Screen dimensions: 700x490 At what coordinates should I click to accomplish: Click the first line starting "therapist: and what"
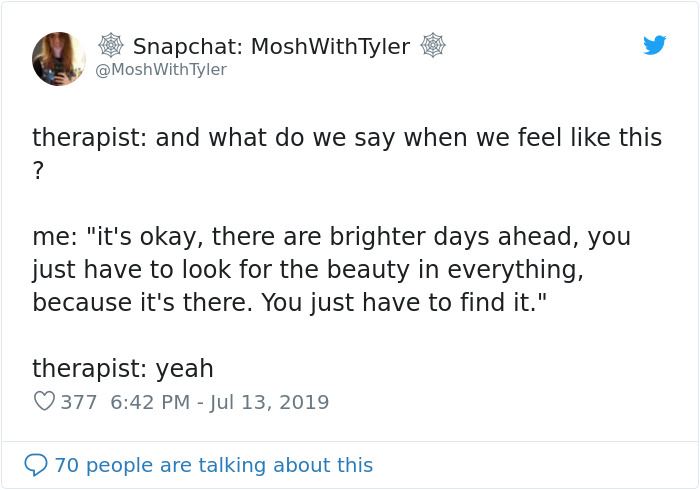(347, 137)
